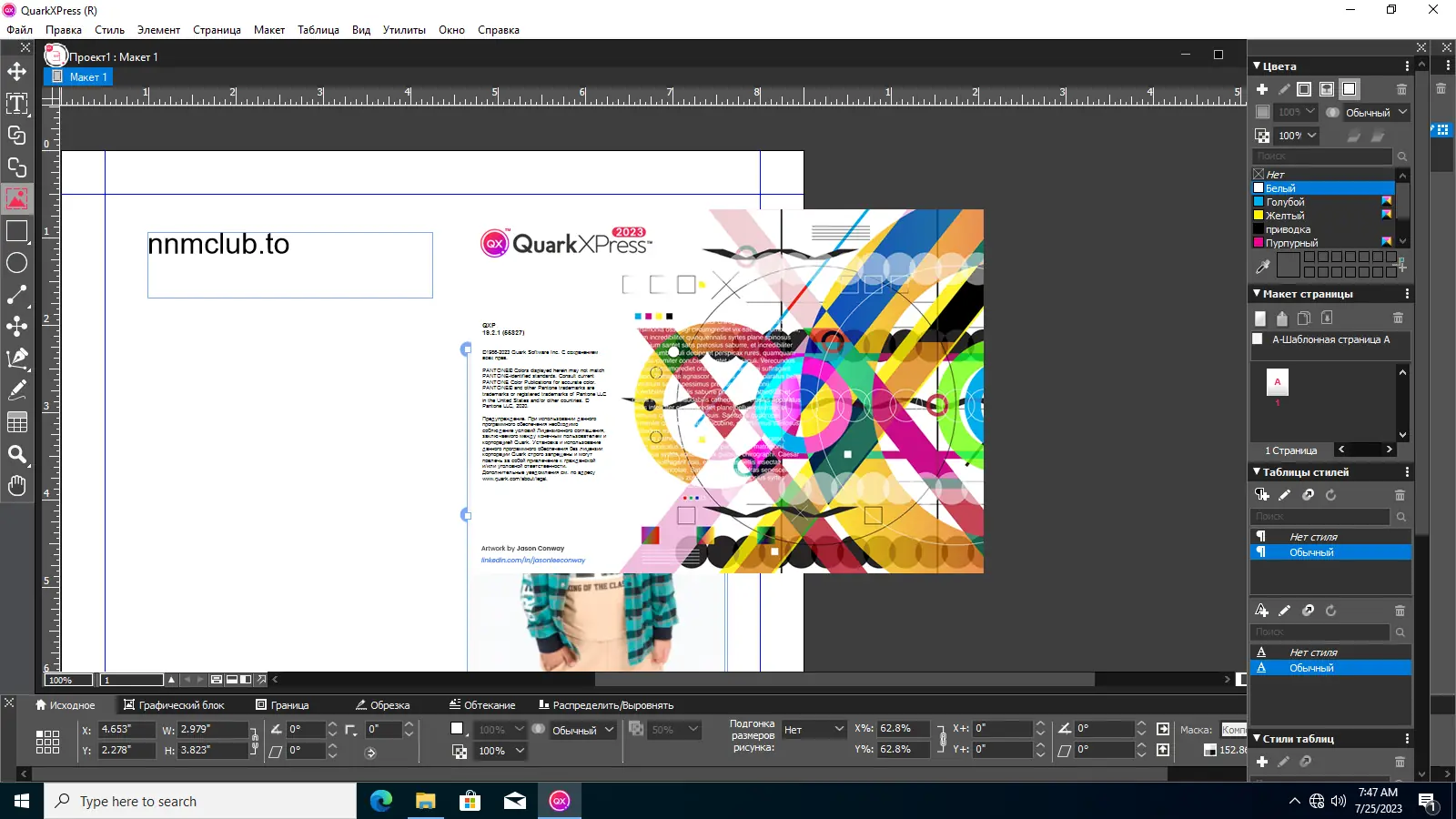Pick color with the eyedropper tool

[x=1262, y=267]
